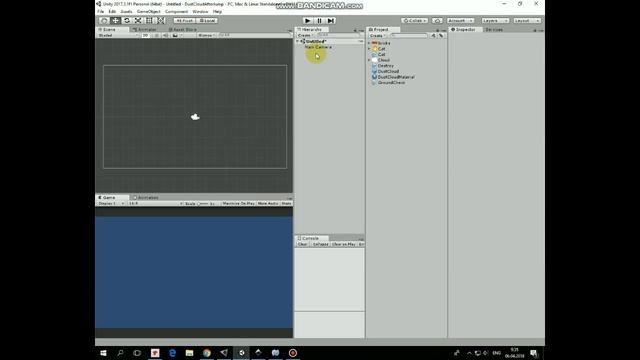Open the Component menu
640x360 pixels.
coord(176,11)
